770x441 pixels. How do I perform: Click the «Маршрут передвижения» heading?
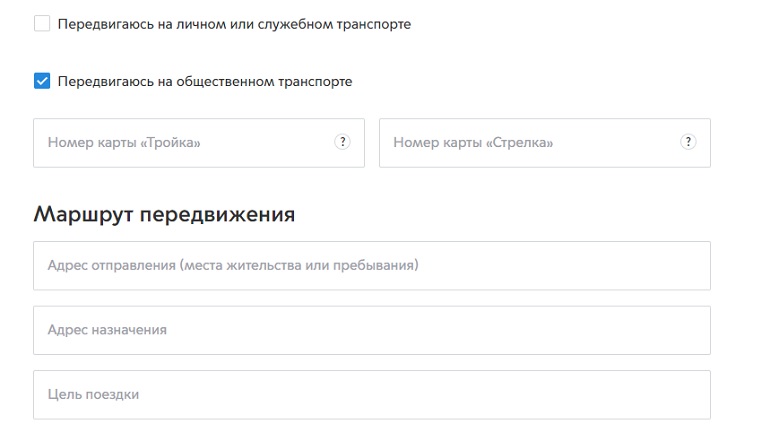tap(164, 215)
